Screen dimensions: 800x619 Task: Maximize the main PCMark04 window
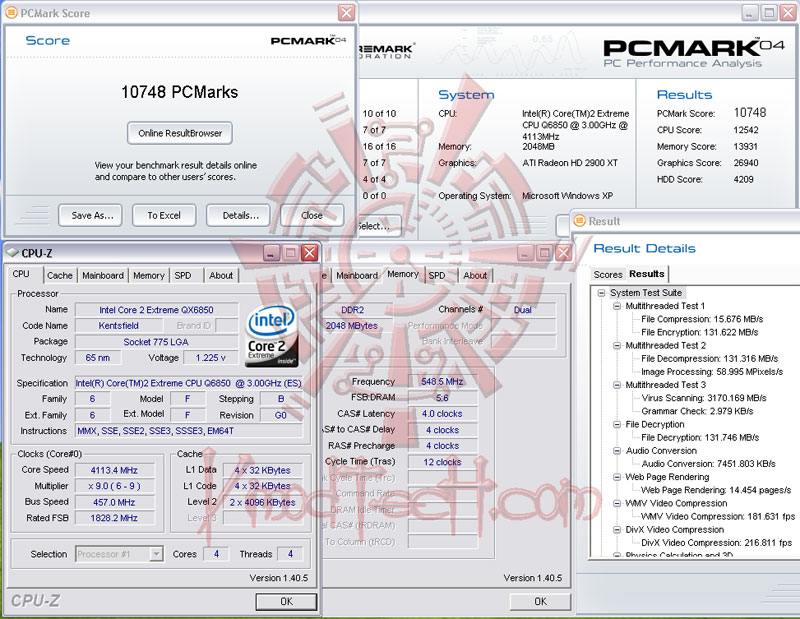click(x=768, y=12)
